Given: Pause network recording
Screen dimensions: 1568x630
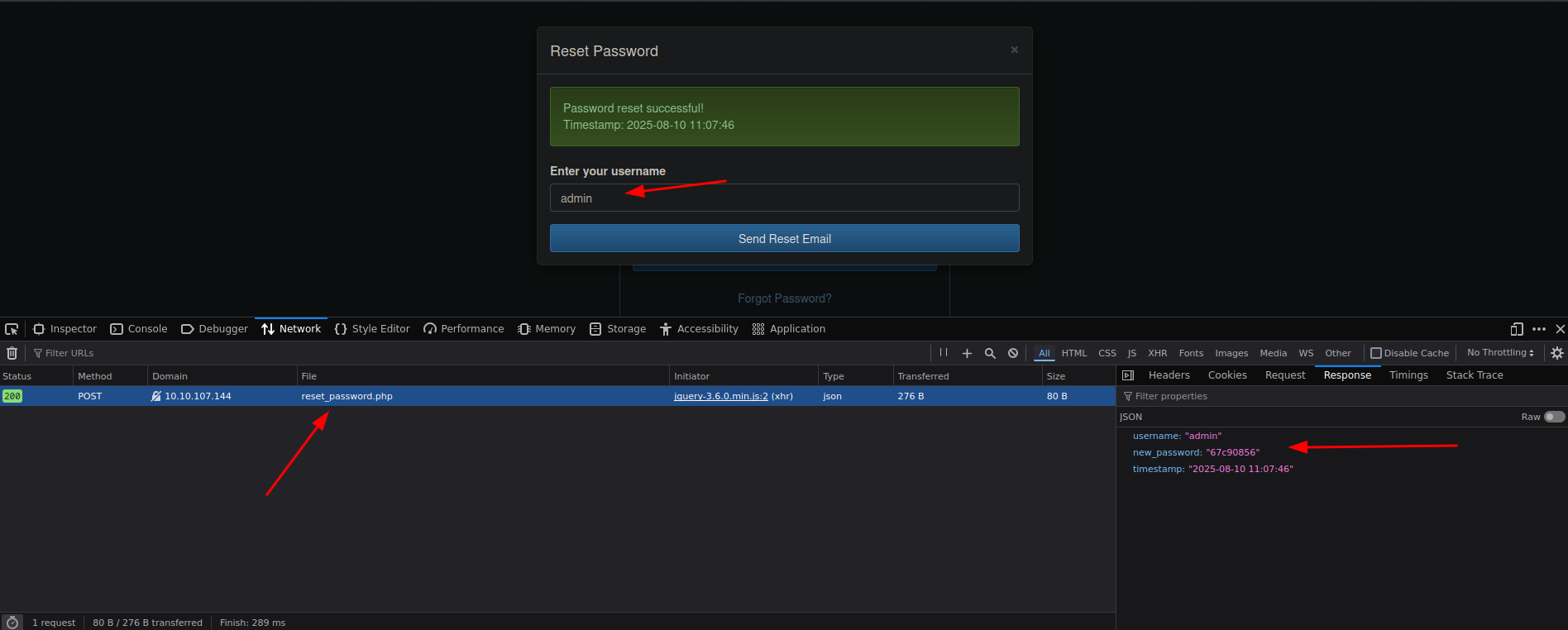Looking at the screenshot, I should [944, 353].
